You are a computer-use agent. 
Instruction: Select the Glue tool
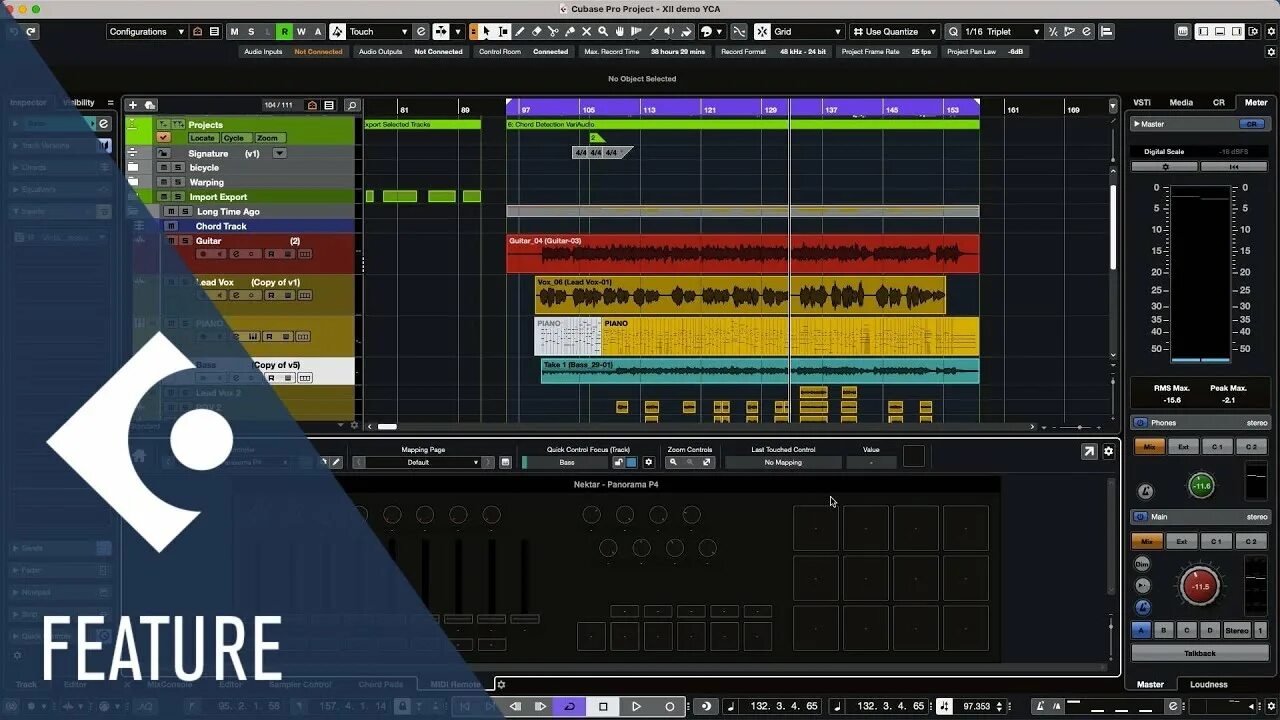coord(570,32)
